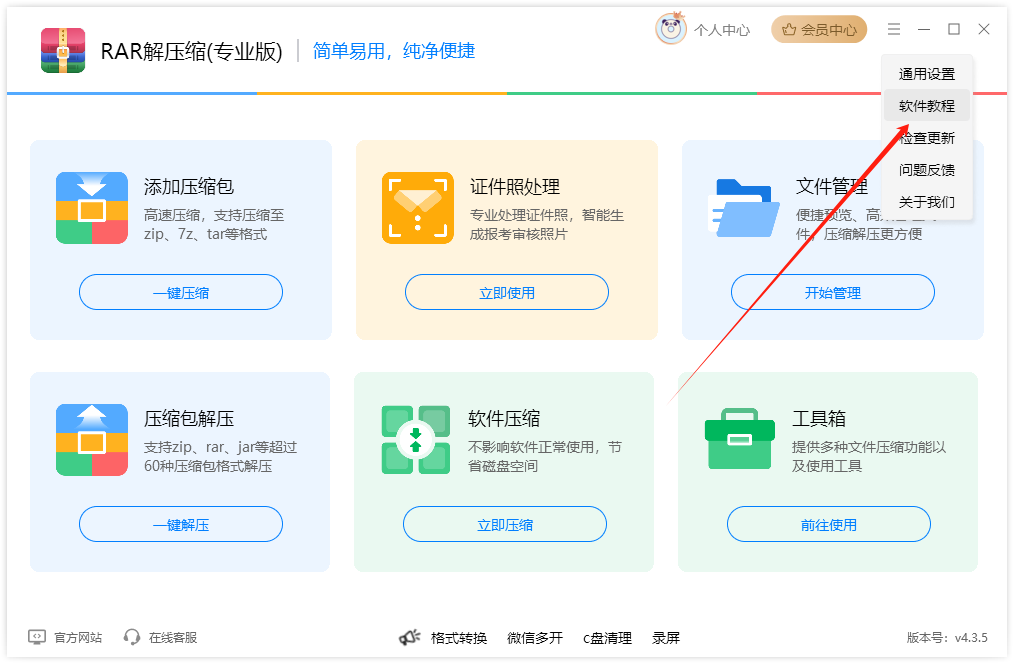Select 软件教程 from the menu
The image size is (1014, 664).
click(927, 106)
